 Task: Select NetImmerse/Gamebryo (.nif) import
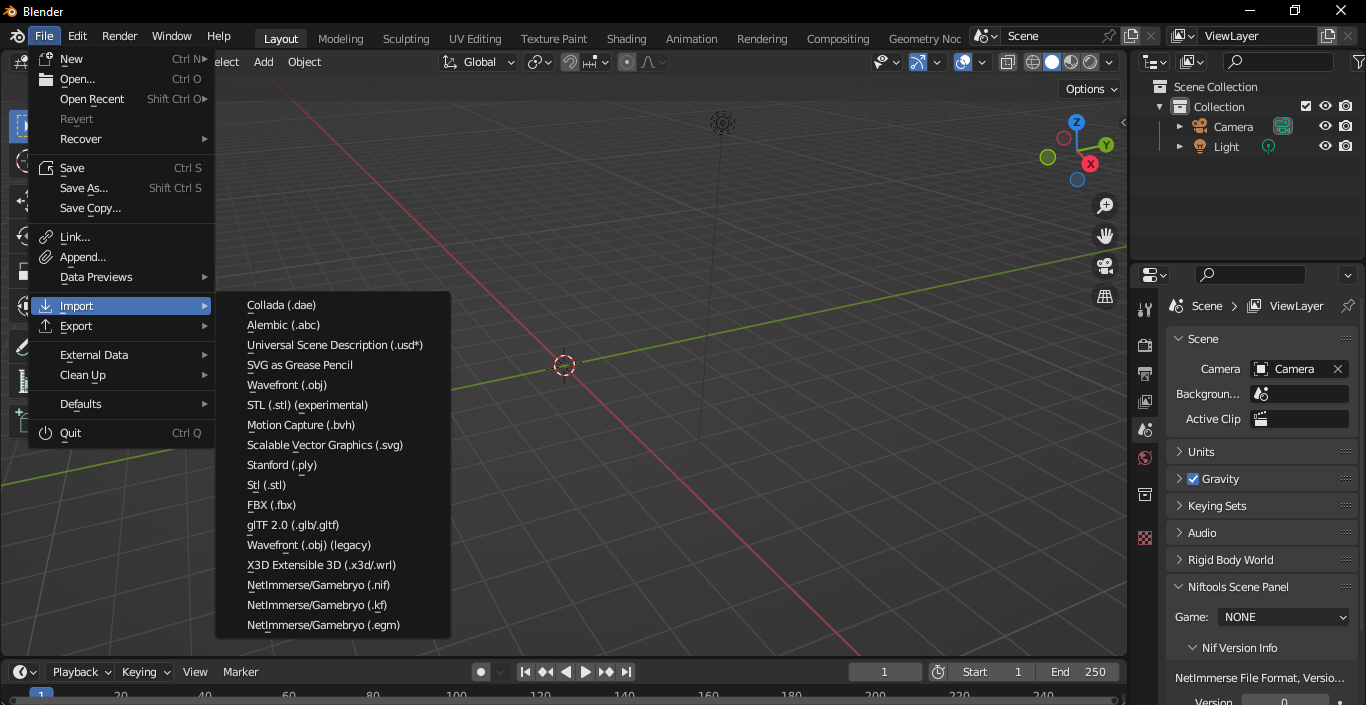tap(333, 585)
